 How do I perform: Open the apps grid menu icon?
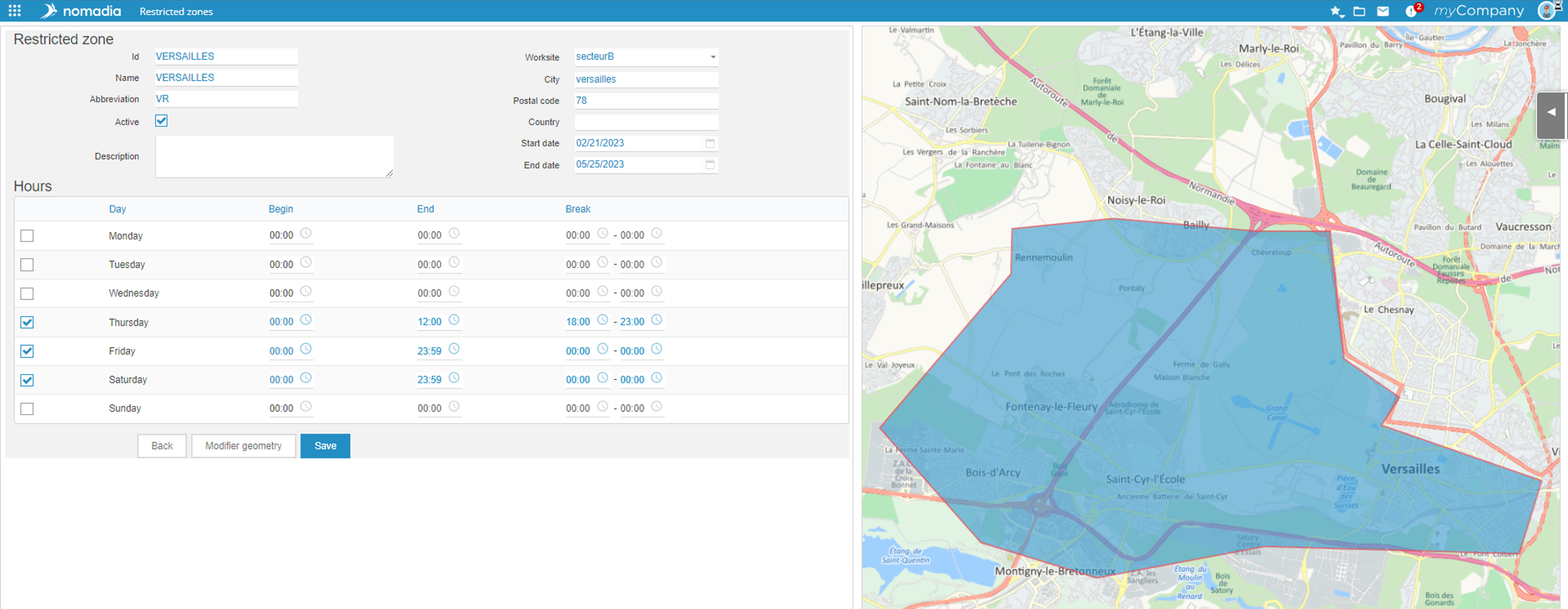click(x=15, y=11)
